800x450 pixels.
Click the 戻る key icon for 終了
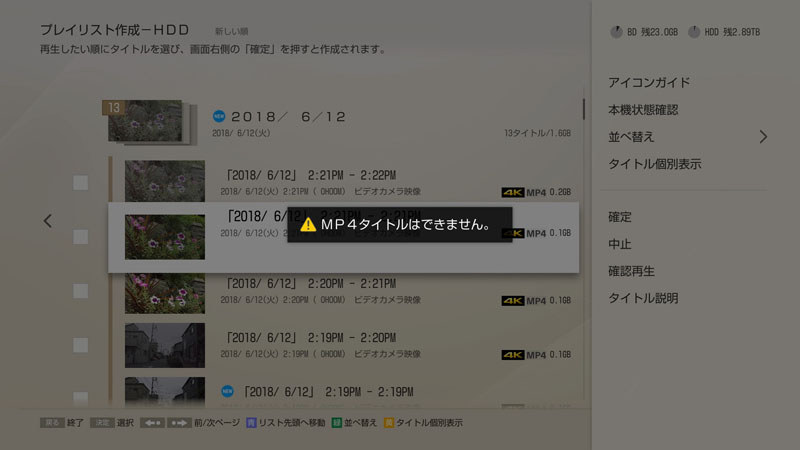[52, 422]
